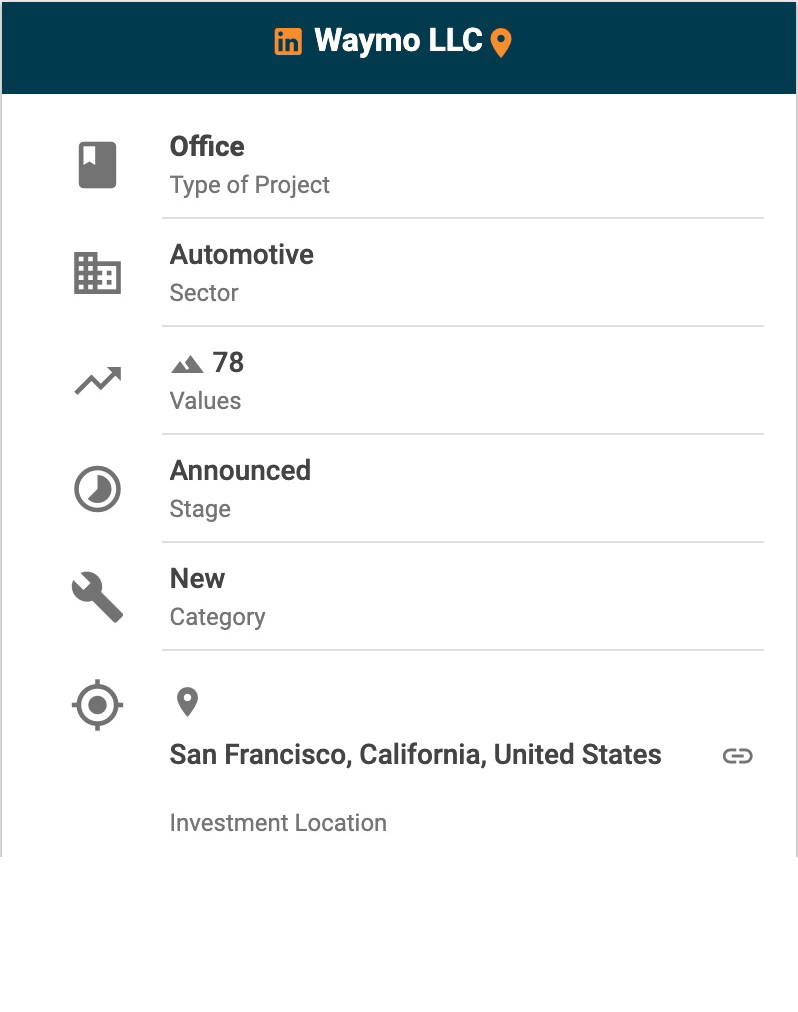Select the San Francisco, California location text
This screenshot has height=1012, width=798.
point(415,755)
